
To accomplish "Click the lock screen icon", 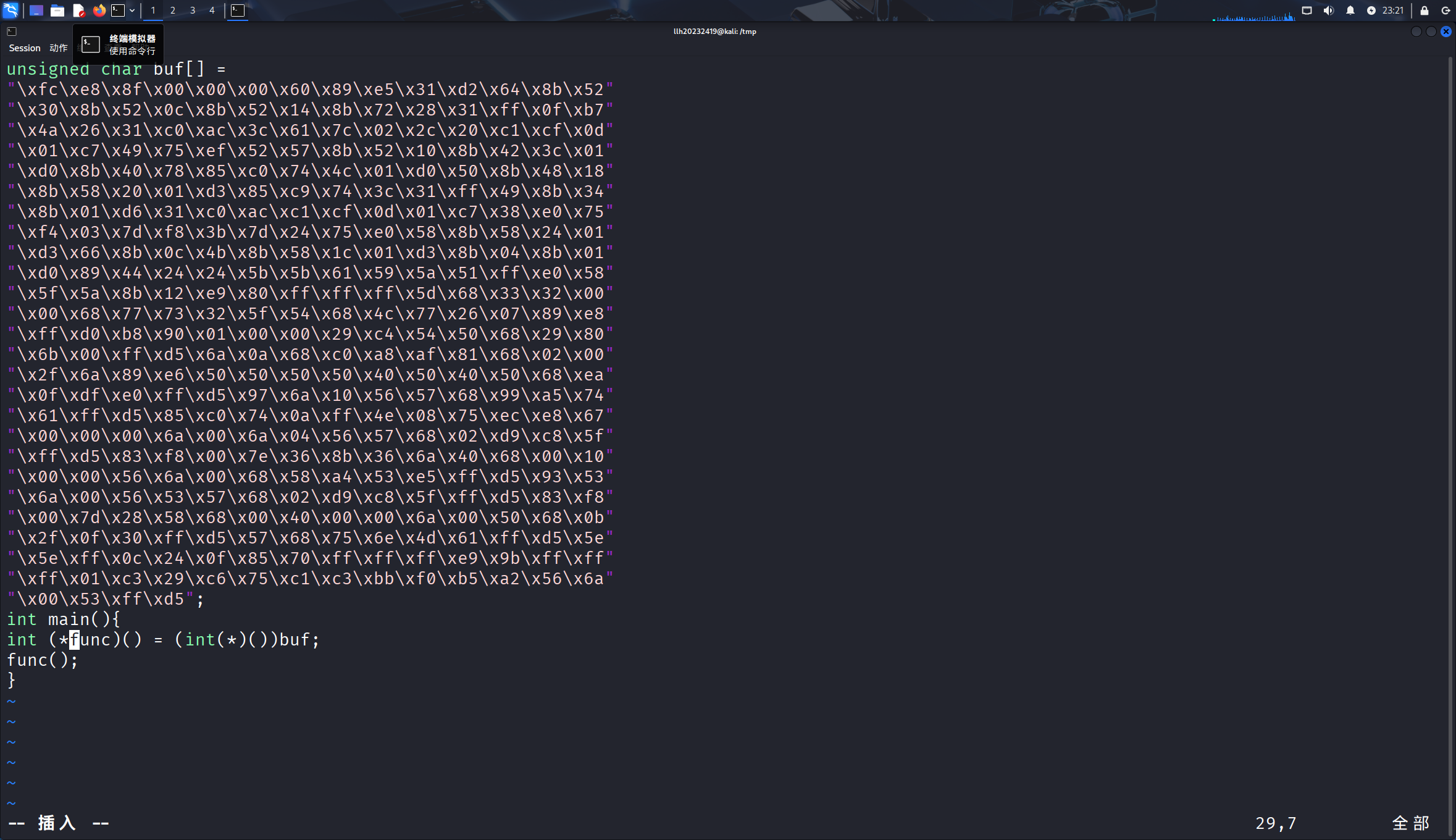I will click(x=1425, y=10).
